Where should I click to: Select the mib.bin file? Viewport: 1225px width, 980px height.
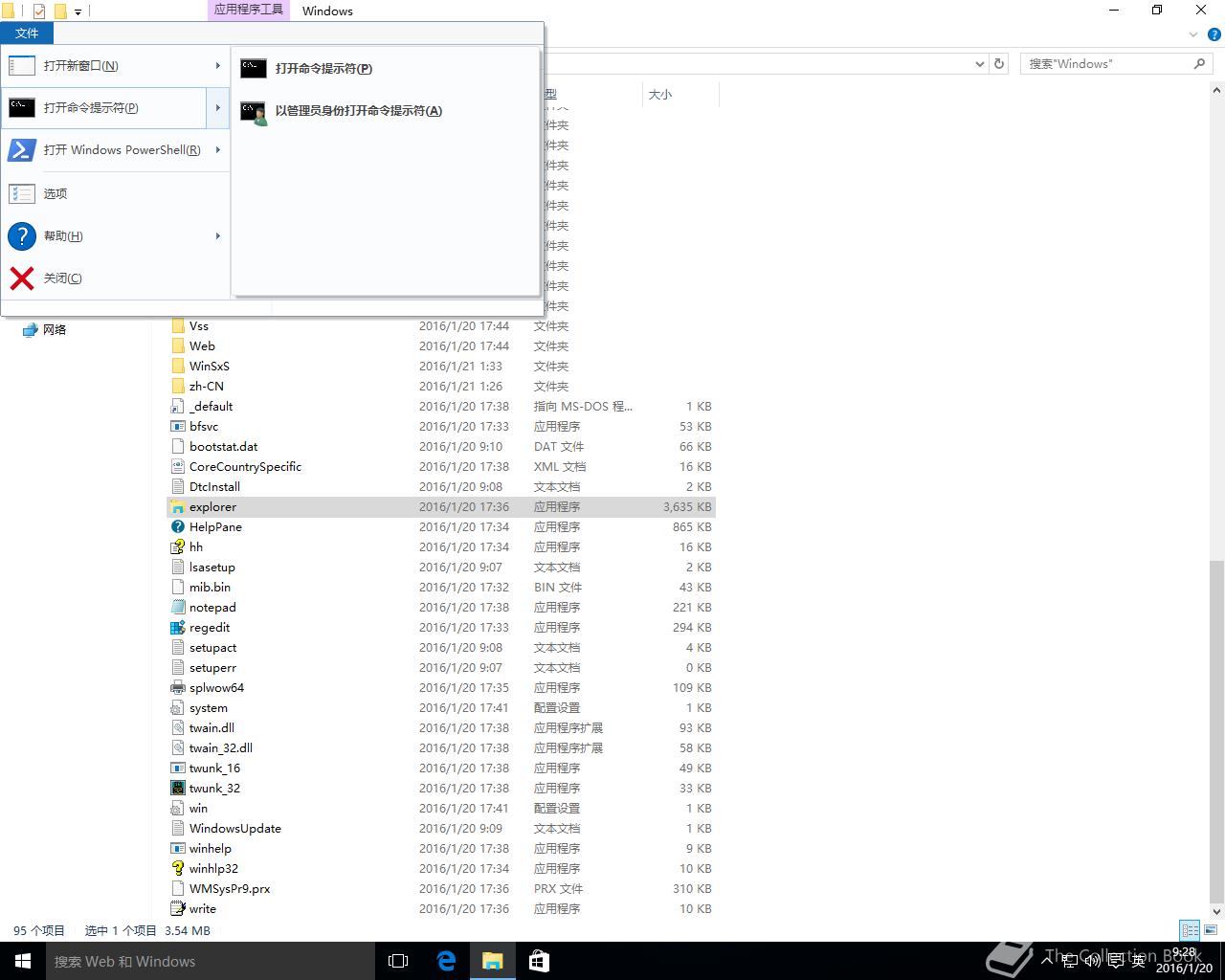point(210,588)
